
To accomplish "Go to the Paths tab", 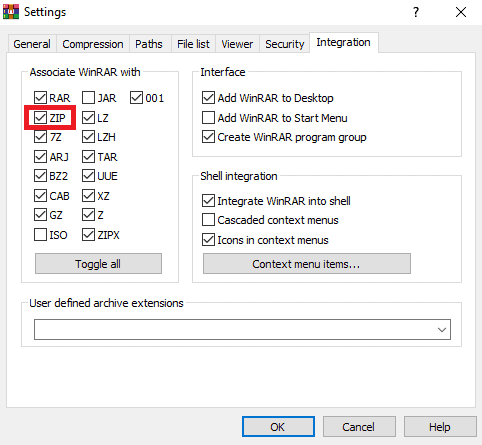I will click(149, 44).
